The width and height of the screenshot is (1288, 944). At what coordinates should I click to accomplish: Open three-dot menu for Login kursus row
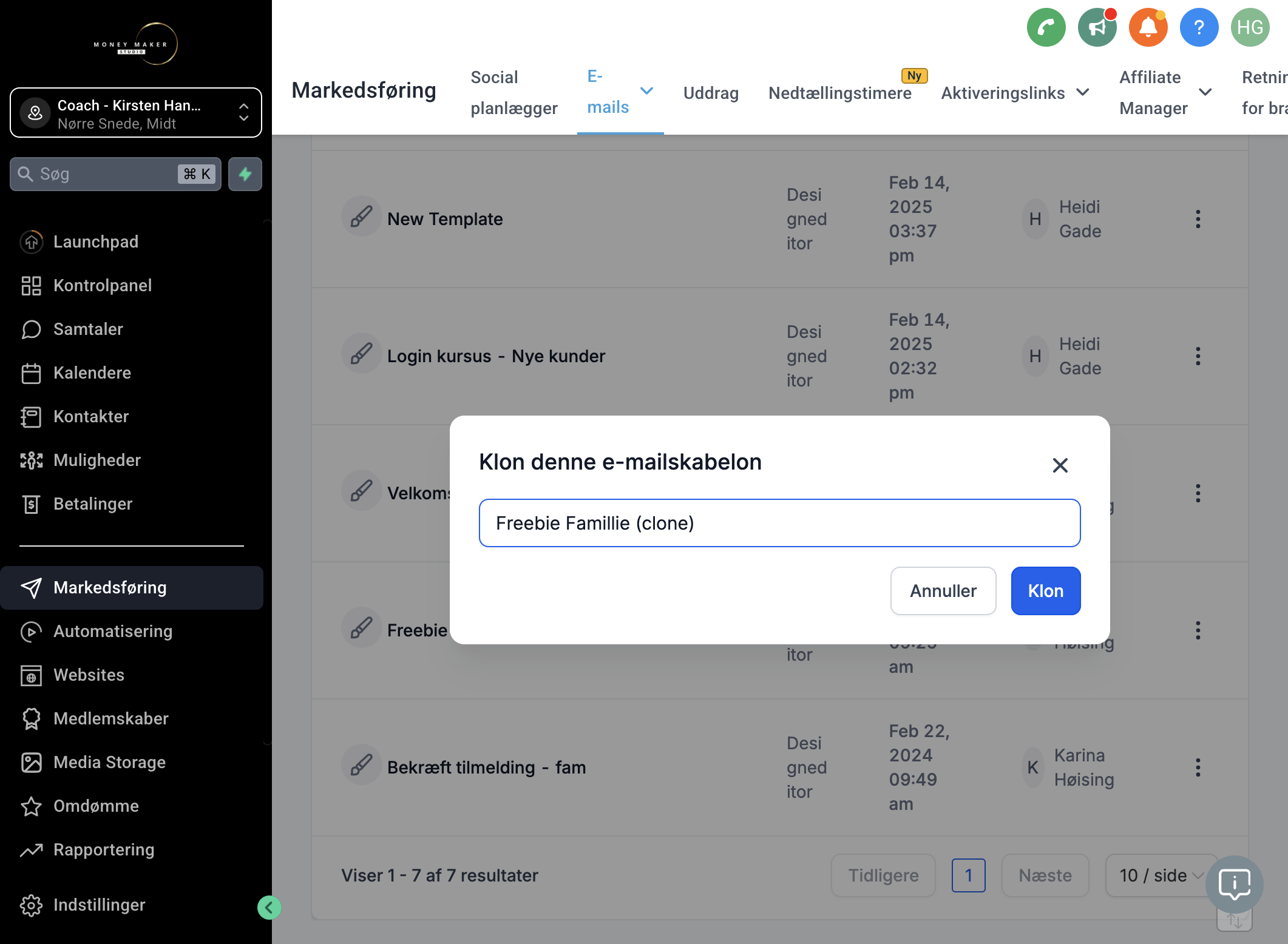tap(1198, 356)
